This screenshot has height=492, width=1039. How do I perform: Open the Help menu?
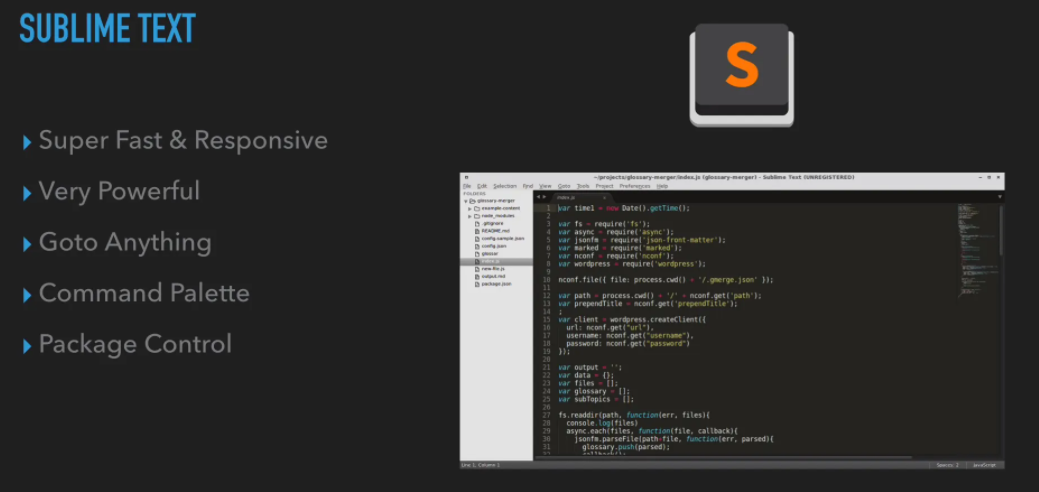pyautogui.click(x=662, y=186)
